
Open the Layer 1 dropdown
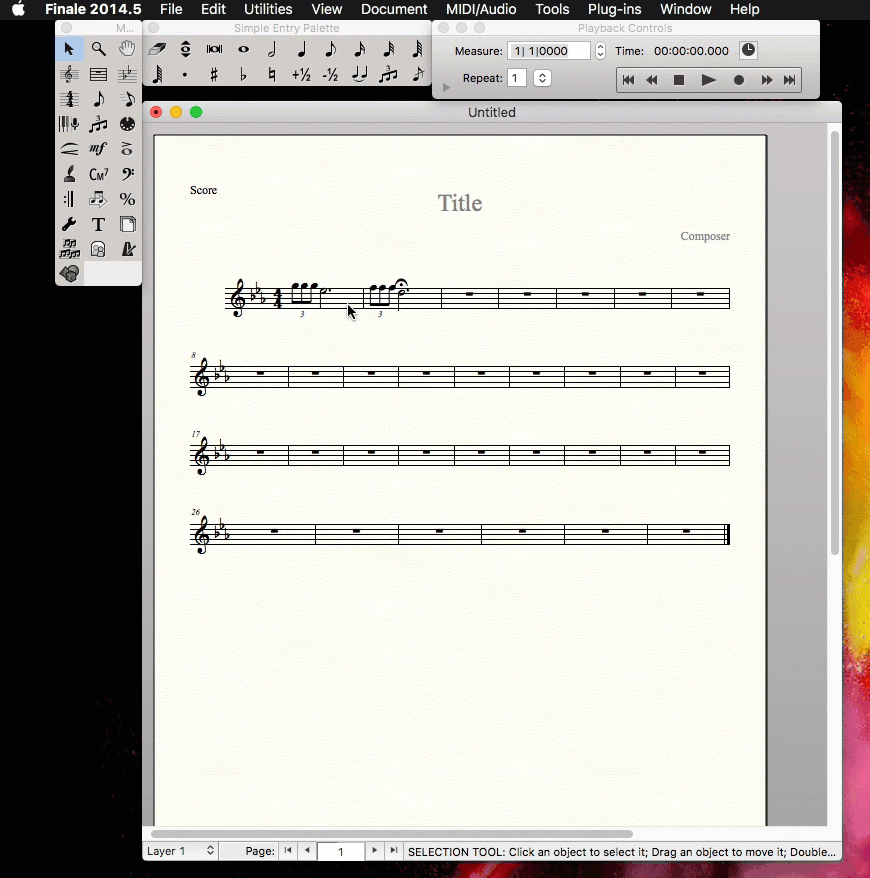coord(181,851)
